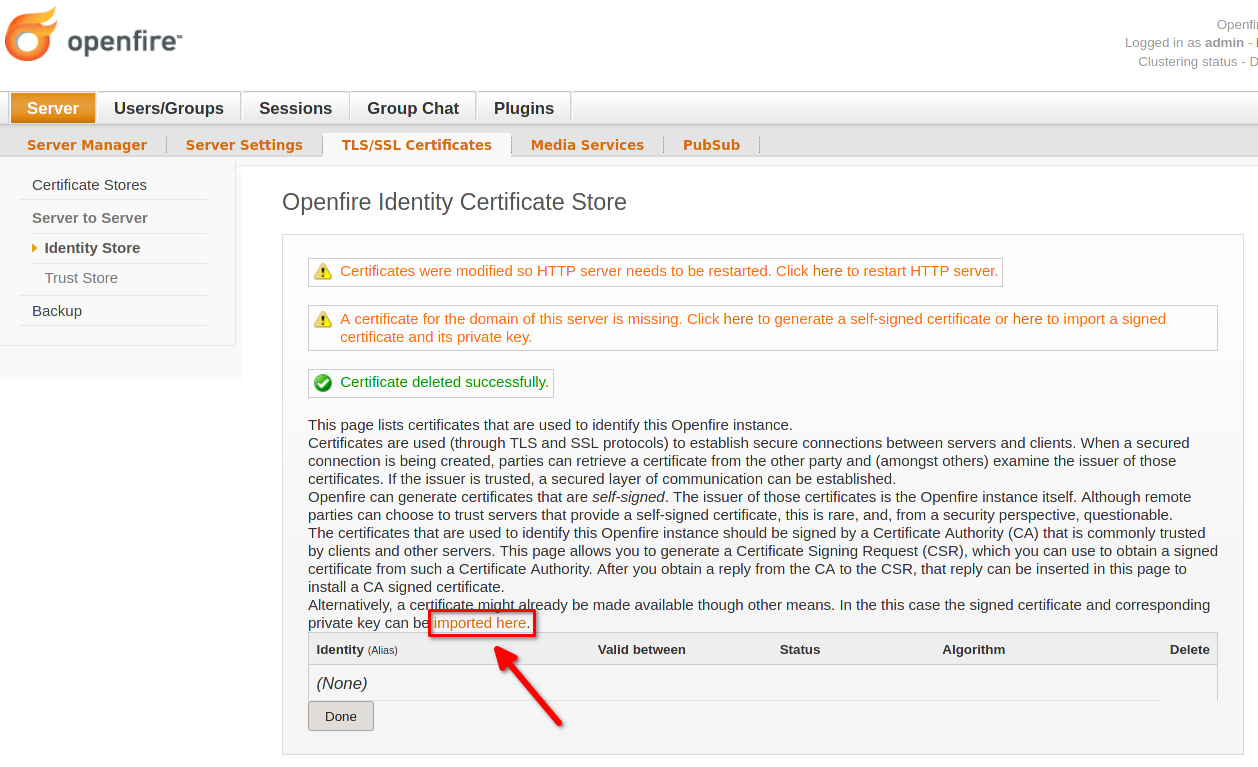Click the missing certificate warning message link
Viewport: 1258px width, 767px height.
coord(753,328)
